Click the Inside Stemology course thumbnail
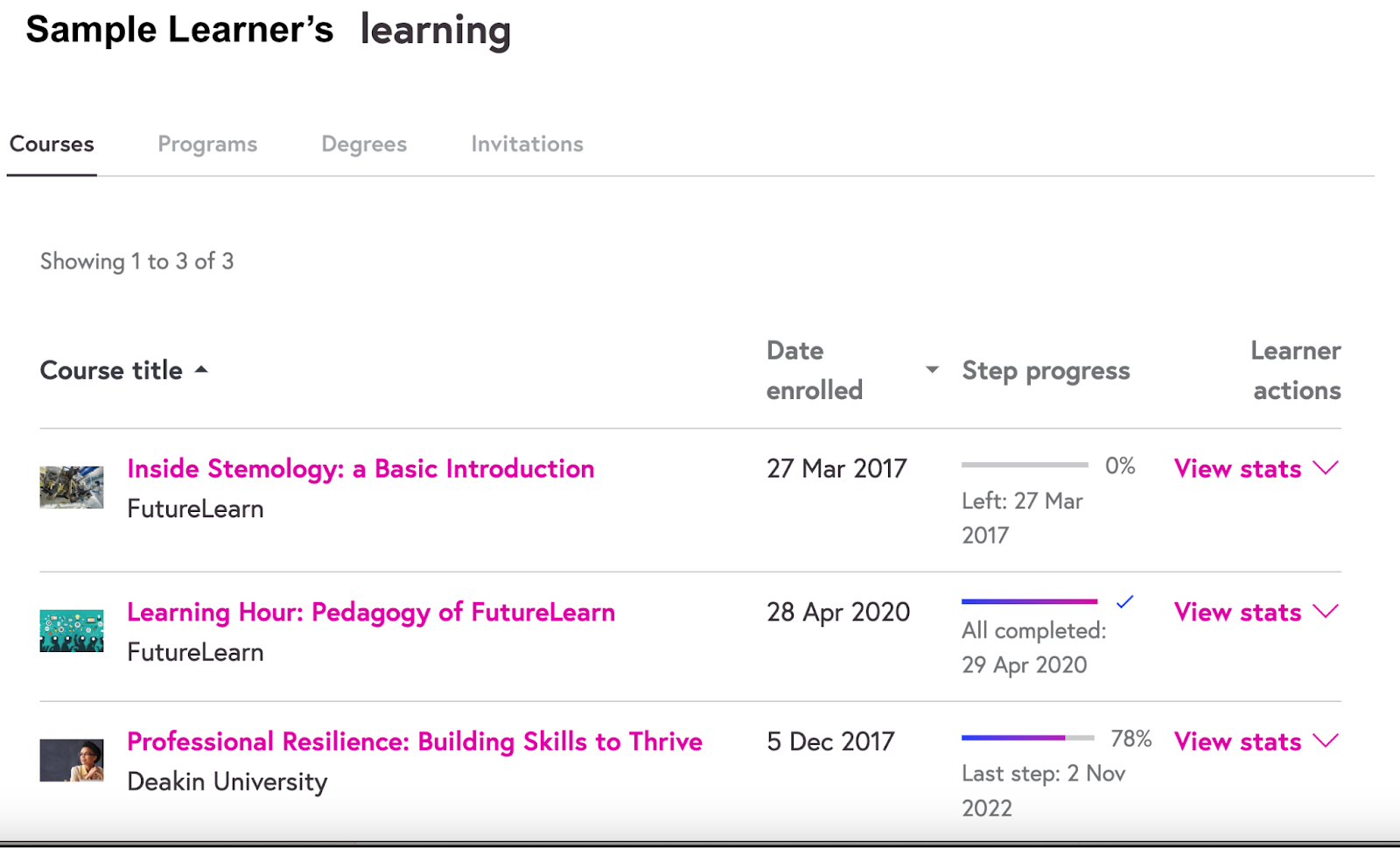Screen dimensions: 1400x849 pyautogui.click(x=72, y=488)
